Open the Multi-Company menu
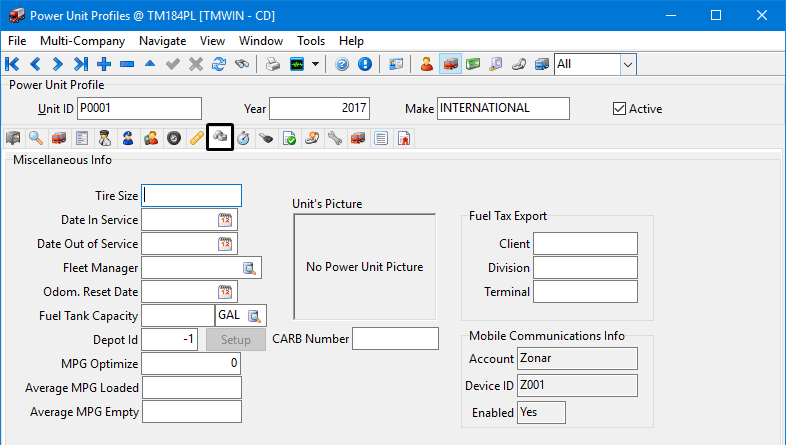 [x=82, y=41]
